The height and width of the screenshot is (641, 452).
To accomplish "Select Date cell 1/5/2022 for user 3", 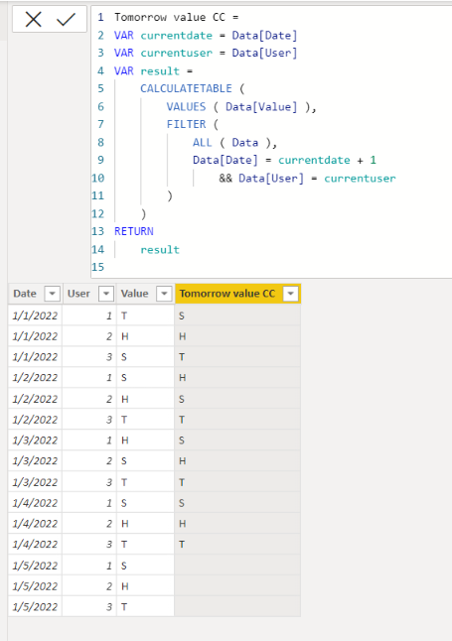I will (x=35, y=607).
